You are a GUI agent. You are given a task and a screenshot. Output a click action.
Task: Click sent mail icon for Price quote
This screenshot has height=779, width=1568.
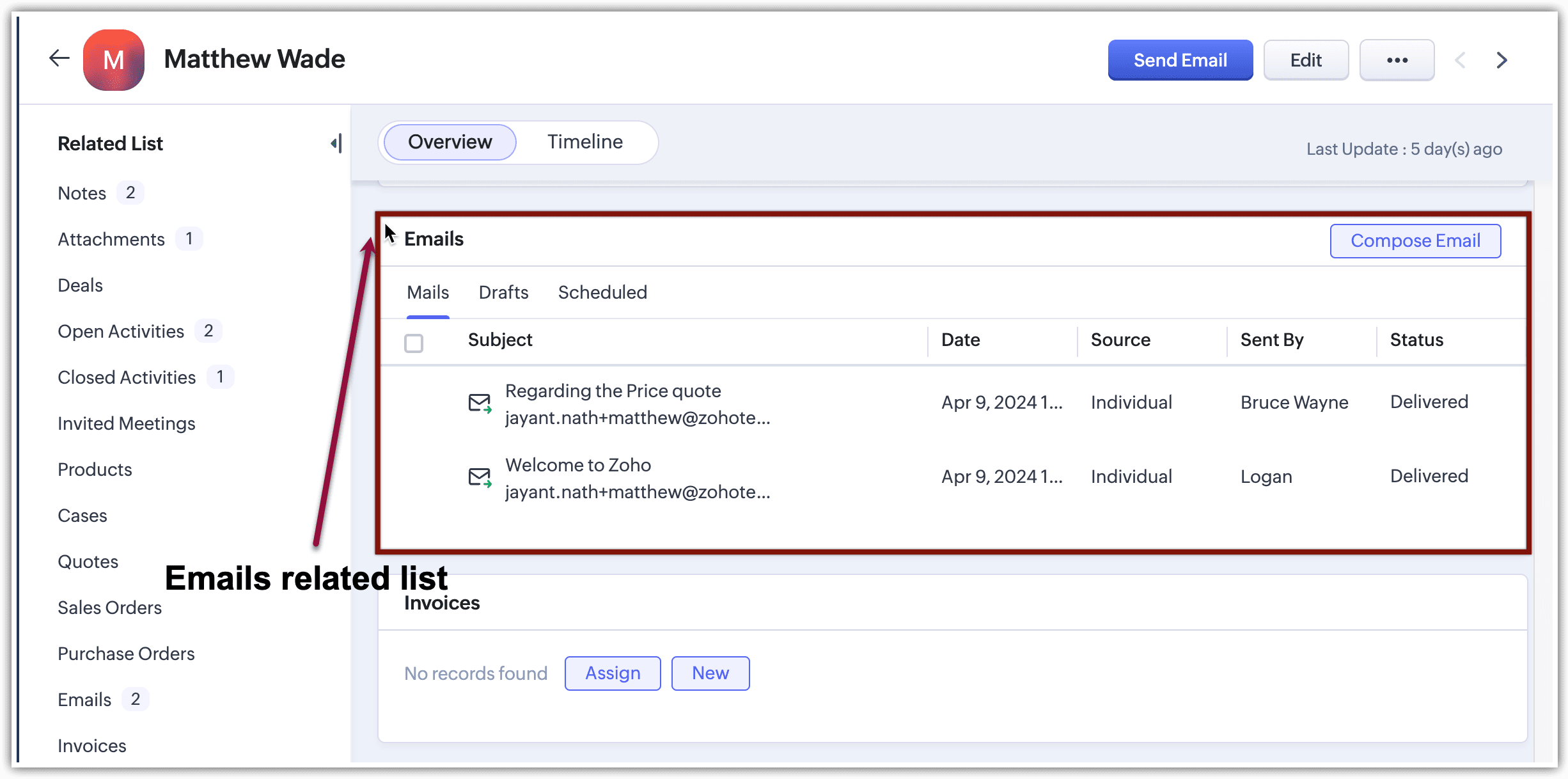pyautogui.click(x=480, y=404)
